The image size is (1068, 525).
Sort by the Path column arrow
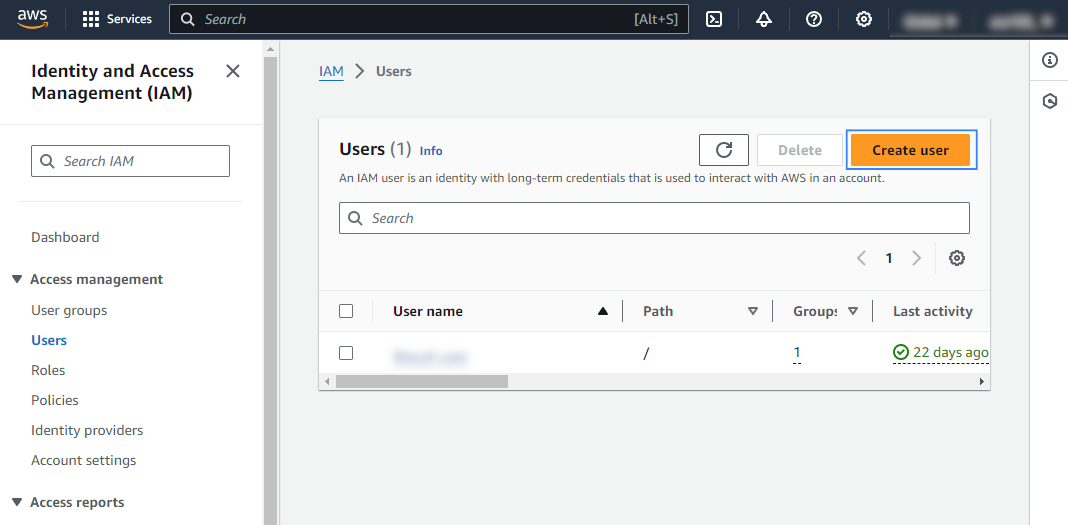753,311
